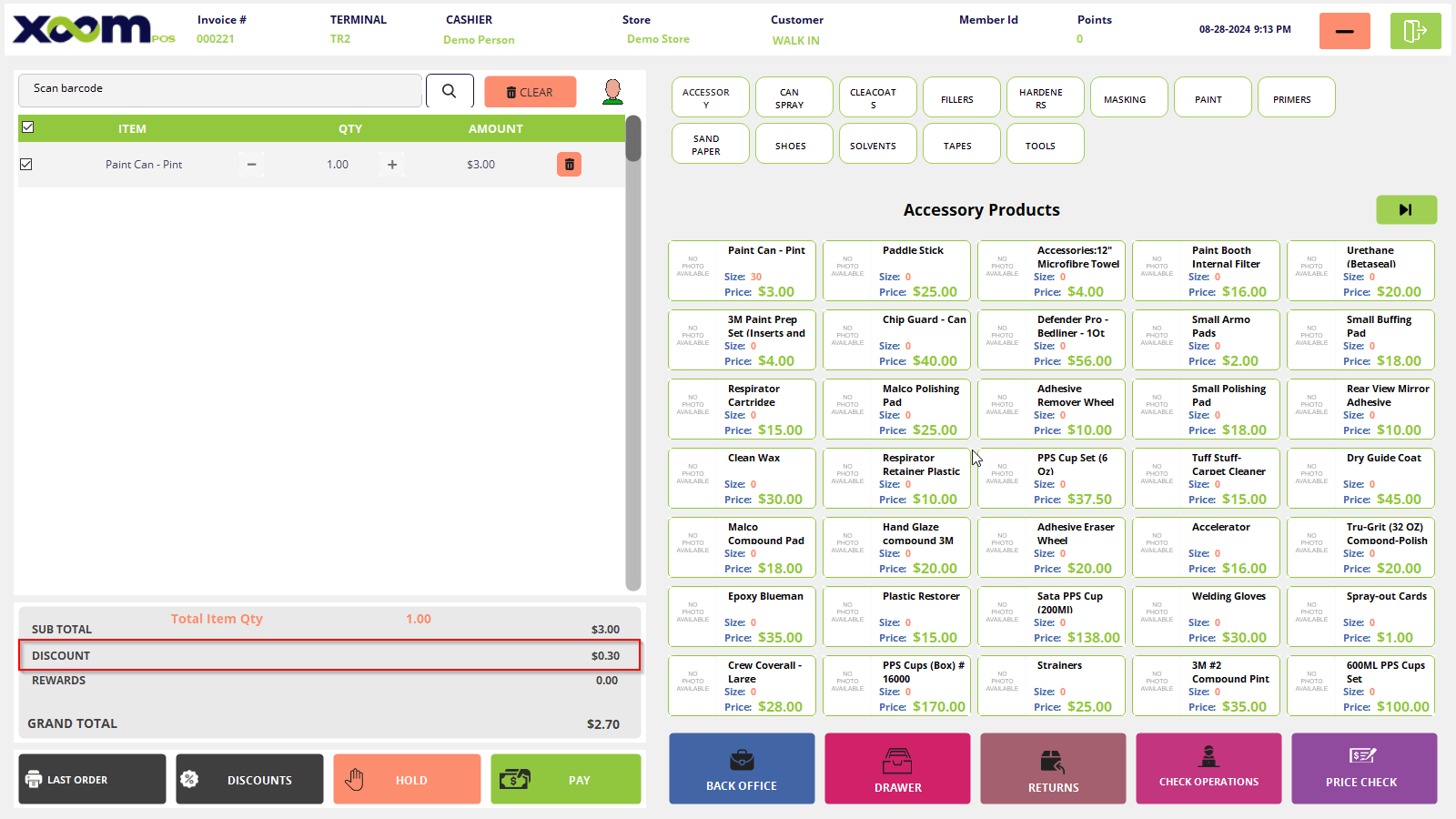The width and height of the screenshot is (1456, 819).
Task: Open the Drawer function
Action: pos(897,769)
